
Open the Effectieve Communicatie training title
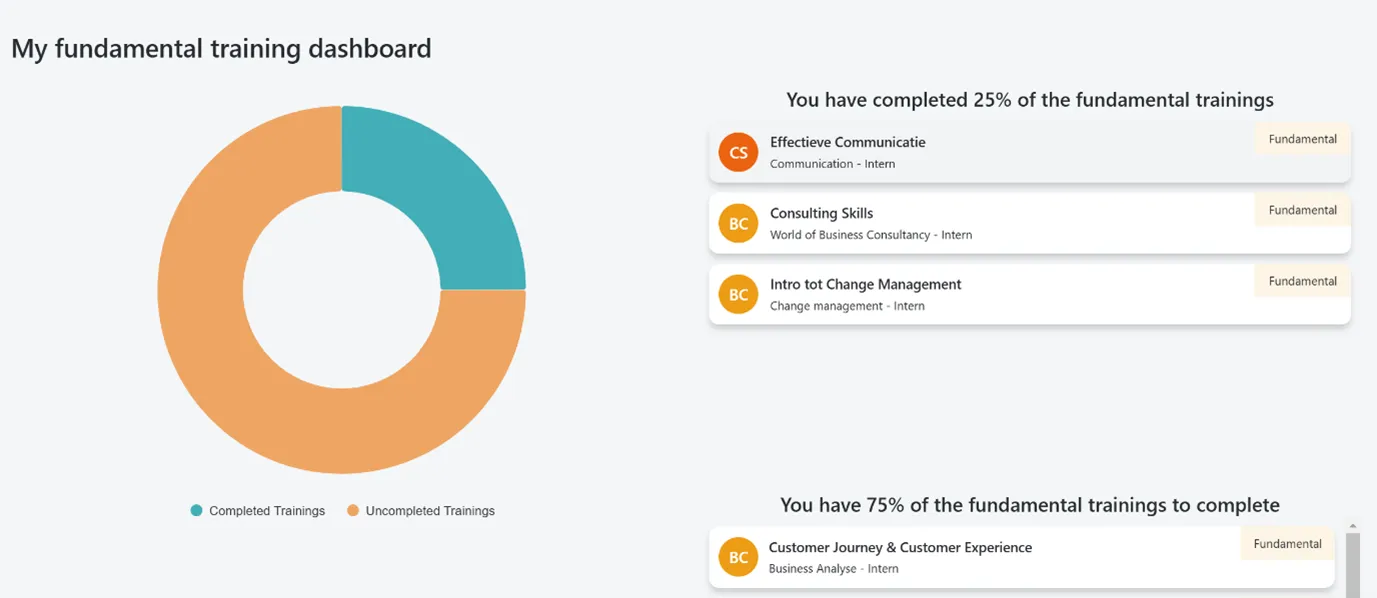pyautogui.click(x=847, y=142)
